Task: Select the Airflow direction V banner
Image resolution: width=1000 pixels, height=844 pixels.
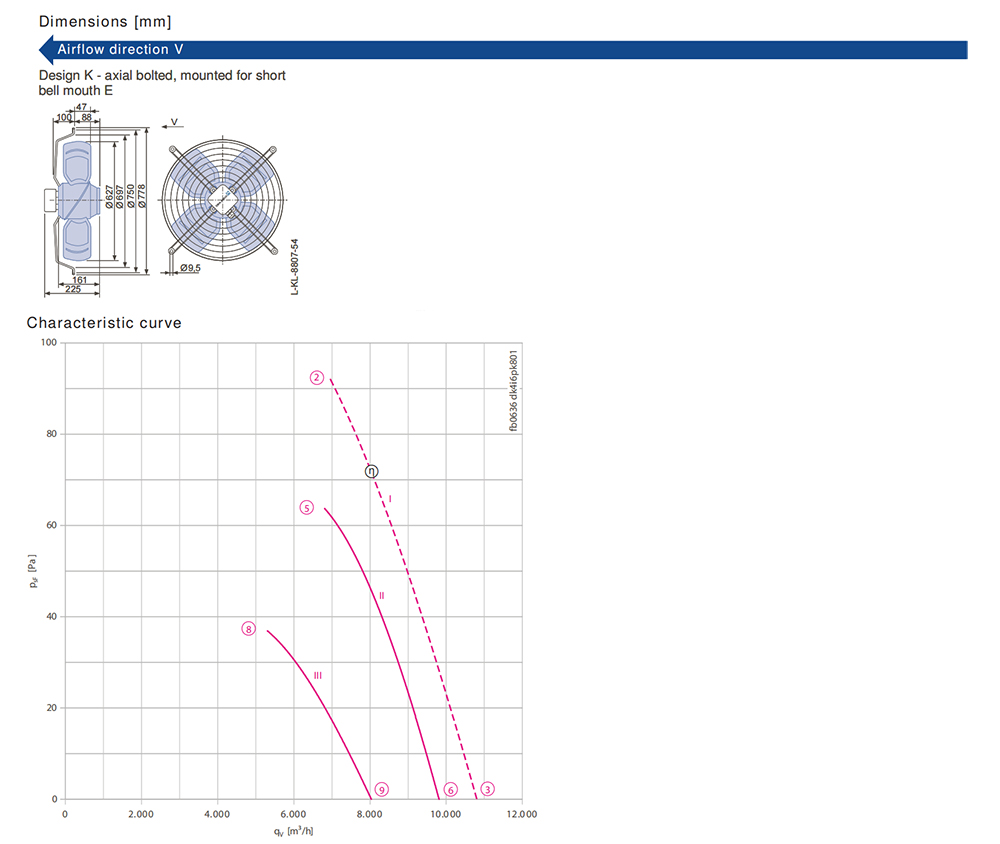Action: pos(503,50)
